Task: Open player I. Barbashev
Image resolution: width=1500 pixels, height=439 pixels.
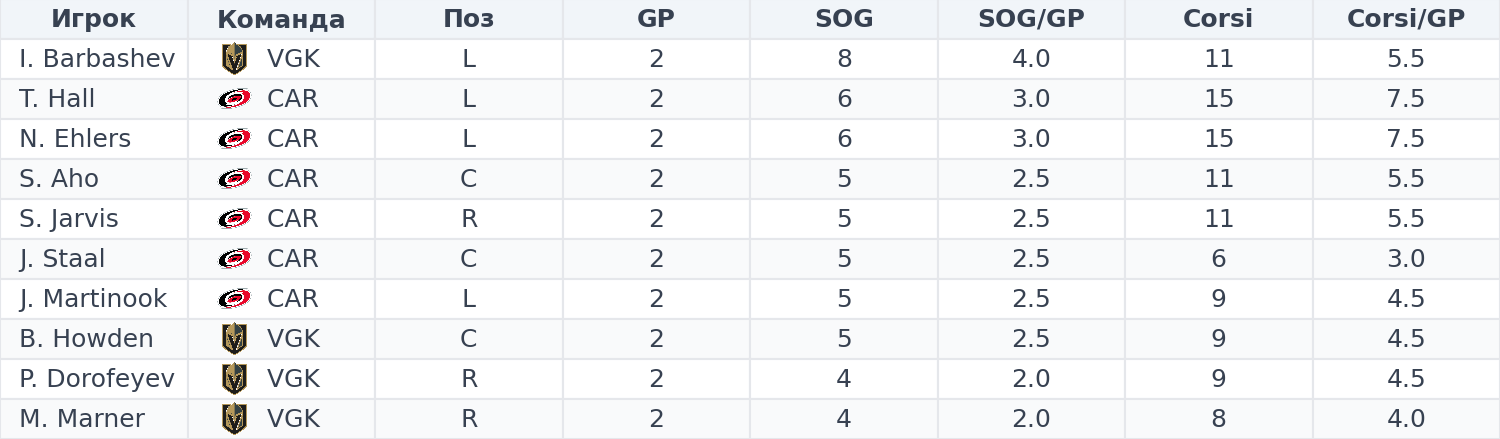Action: pos(97,59)
